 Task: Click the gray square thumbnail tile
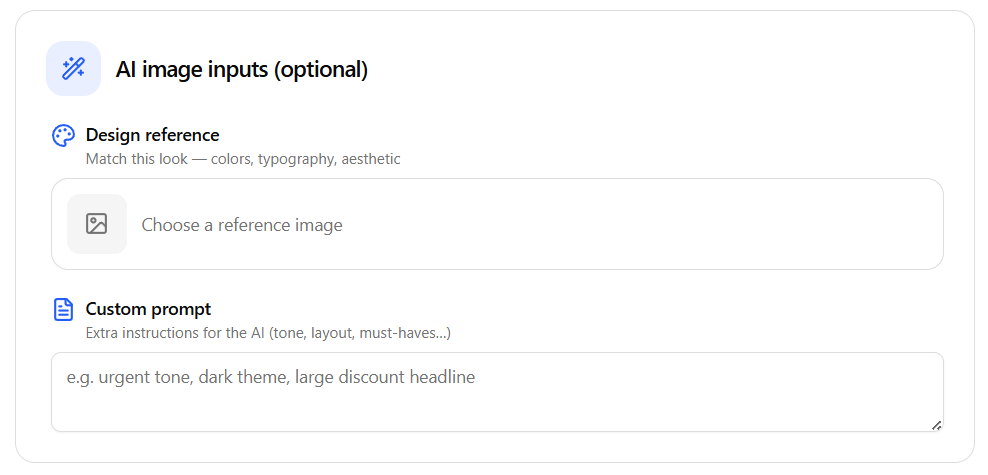click(97, 224)
